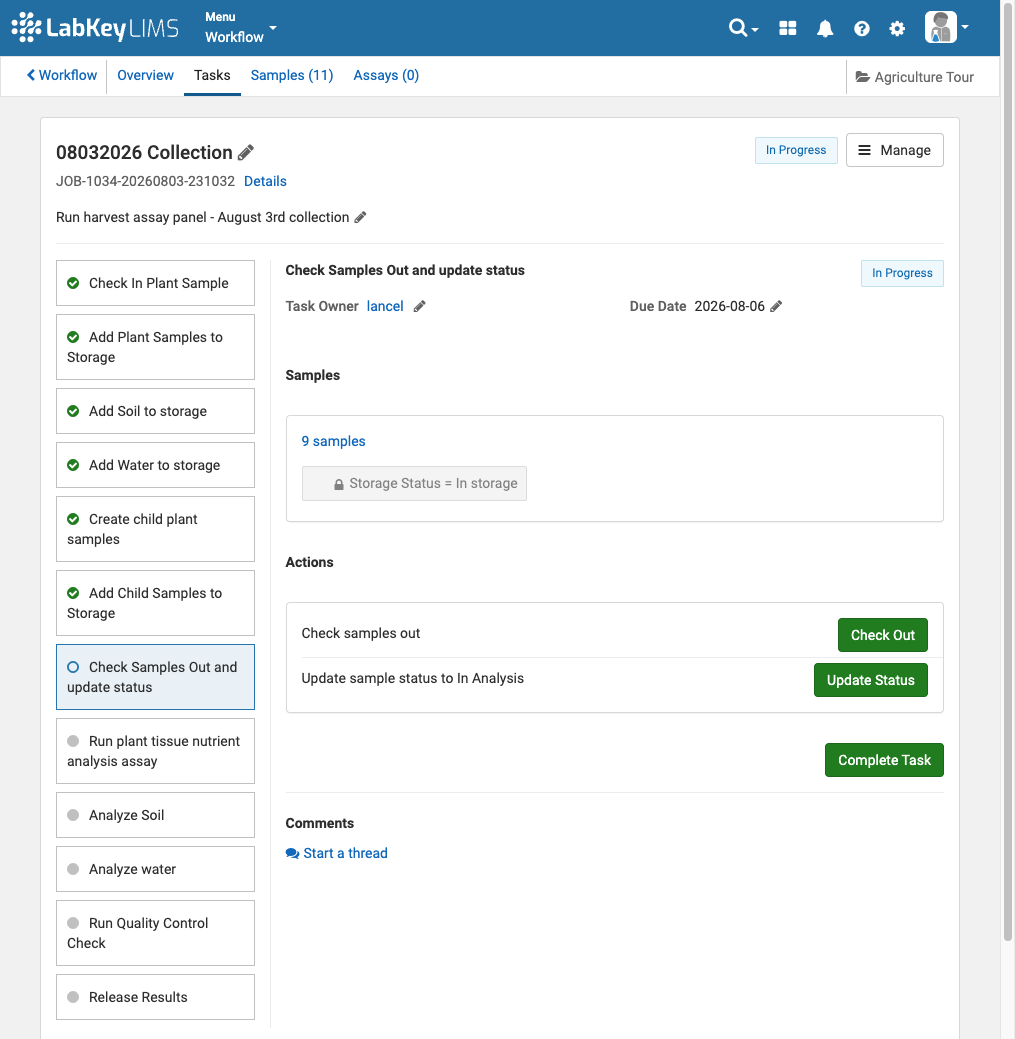Click green check on Add Water to storage

coord(74,465)
